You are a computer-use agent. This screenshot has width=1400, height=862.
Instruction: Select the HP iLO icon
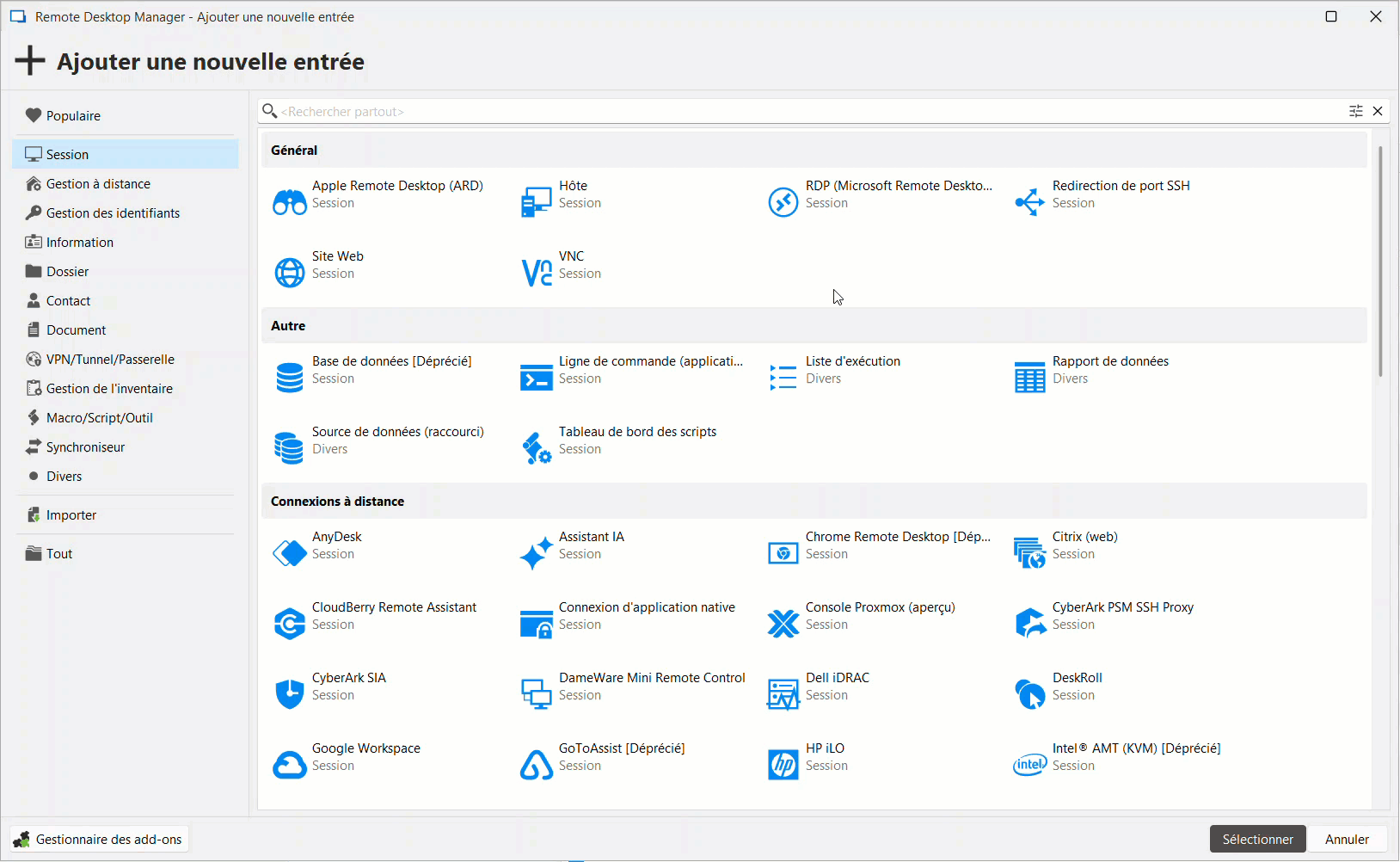[x=783, y=764]
